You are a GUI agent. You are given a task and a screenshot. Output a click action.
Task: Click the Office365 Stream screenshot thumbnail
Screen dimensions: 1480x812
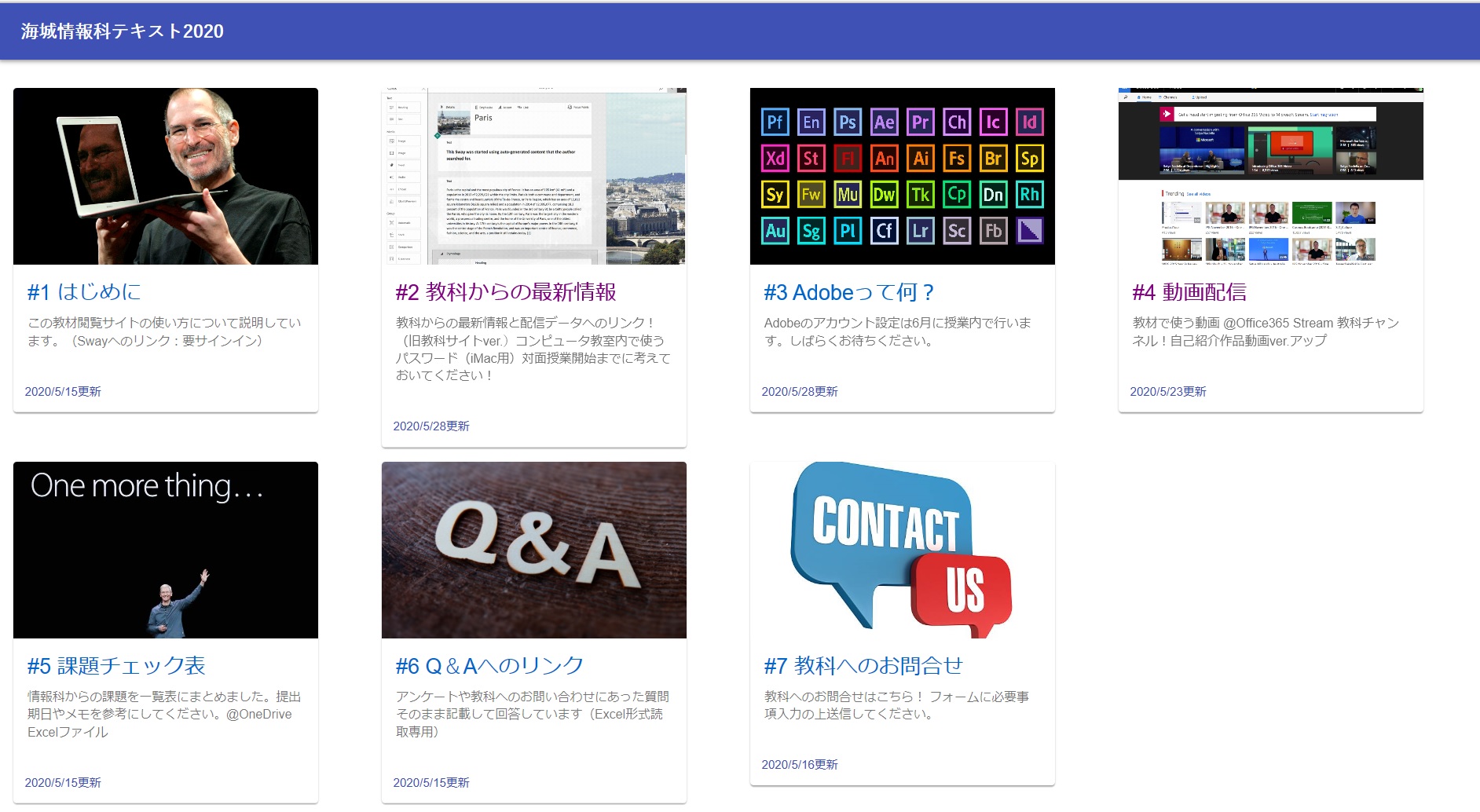(x=1271, y=176)
